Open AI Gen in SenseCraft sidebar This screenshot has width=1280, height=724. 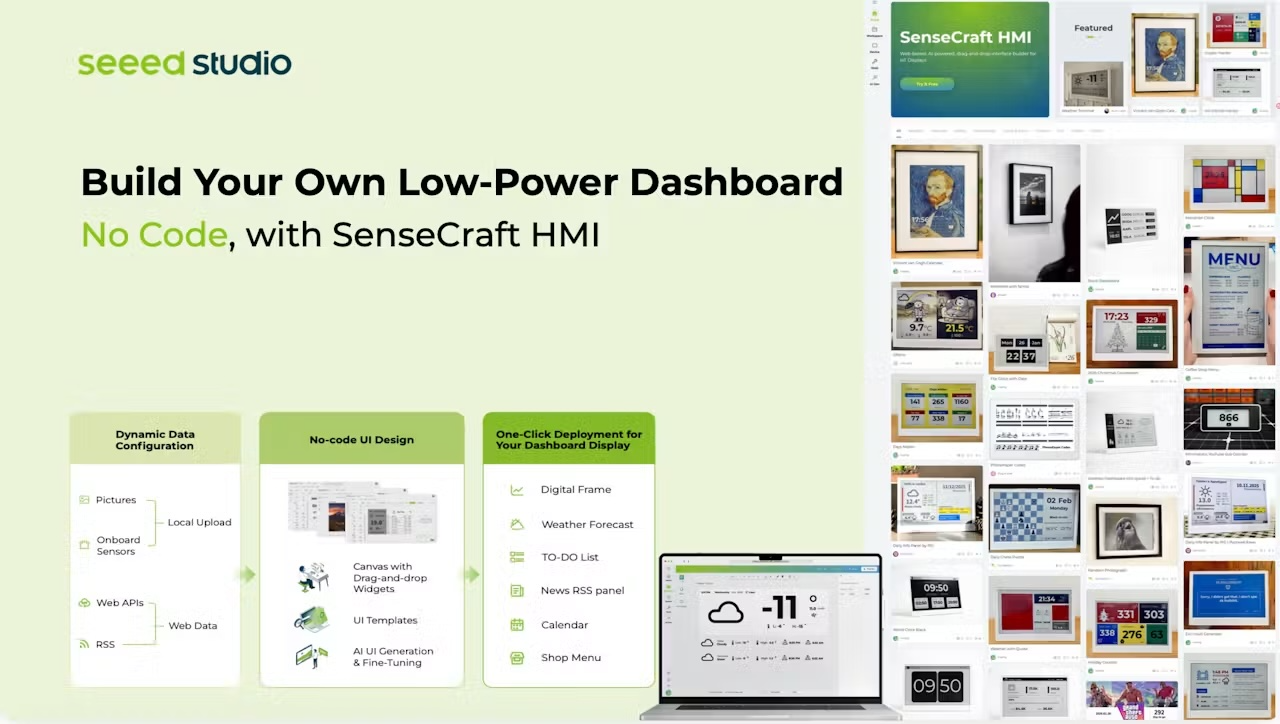point(874,80)
